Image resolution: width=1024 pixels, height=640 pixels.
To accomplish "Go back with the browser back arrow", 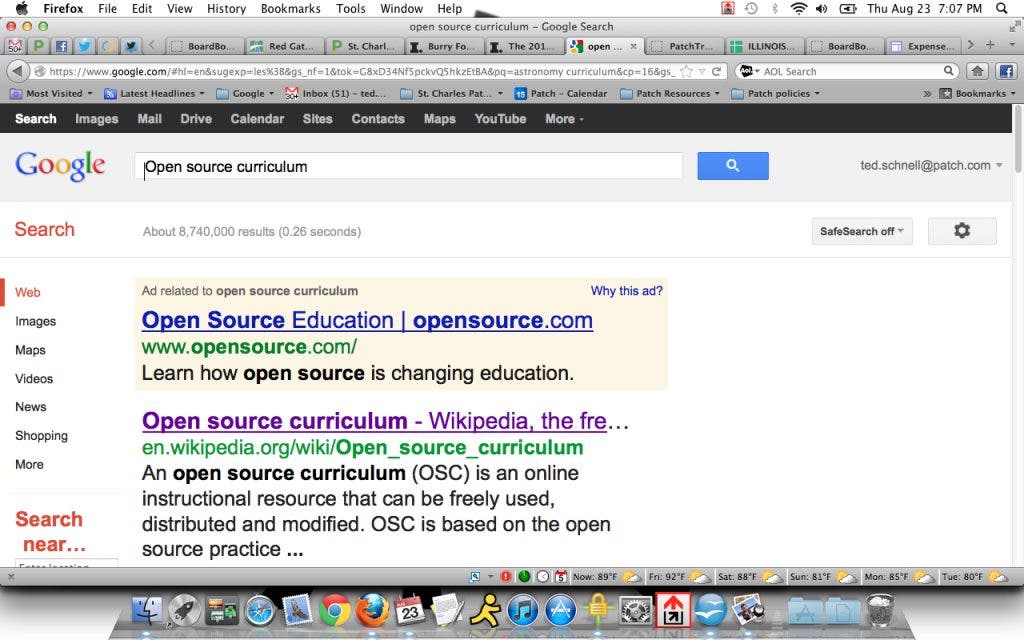I will click(18, 71).
